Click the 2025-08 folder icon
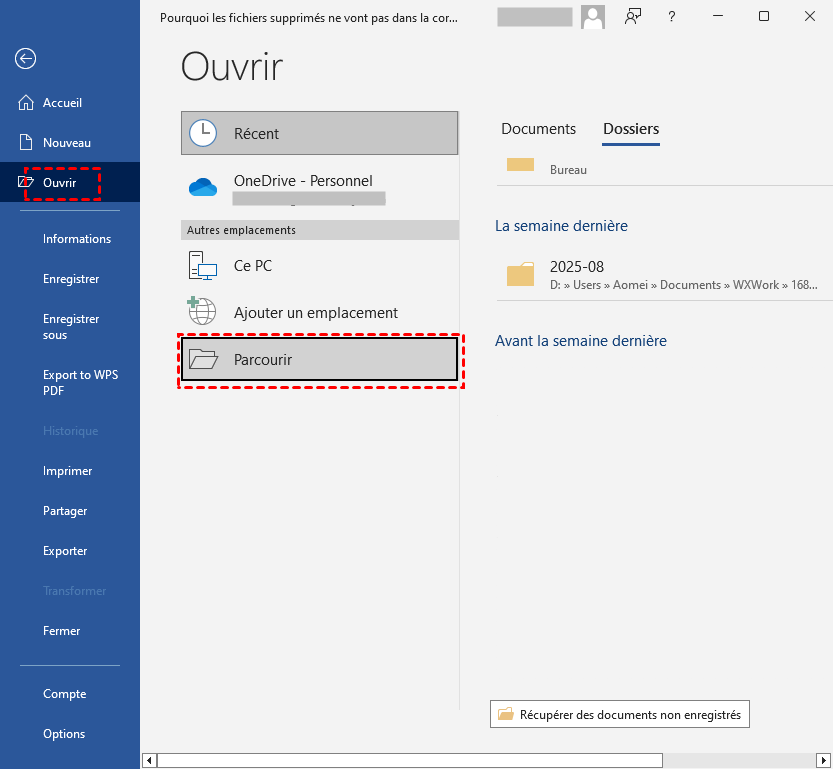Image resolution: width=833 pixels, height=769 pixels. (520, 274)
